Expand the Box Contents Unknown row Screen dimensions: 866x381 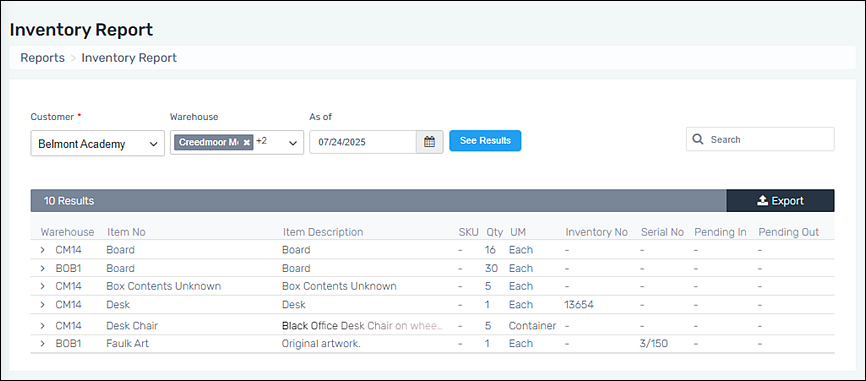click(43, 287)
